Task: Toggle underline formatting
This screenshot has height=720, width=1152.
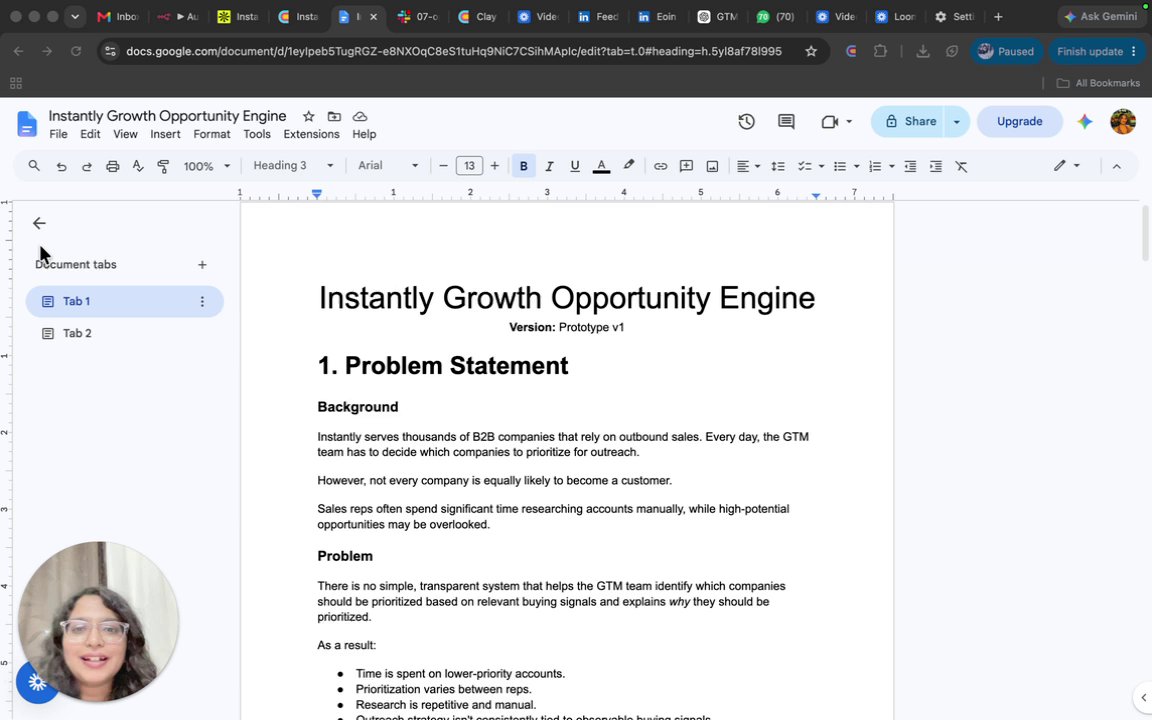Action: [575, 166]
